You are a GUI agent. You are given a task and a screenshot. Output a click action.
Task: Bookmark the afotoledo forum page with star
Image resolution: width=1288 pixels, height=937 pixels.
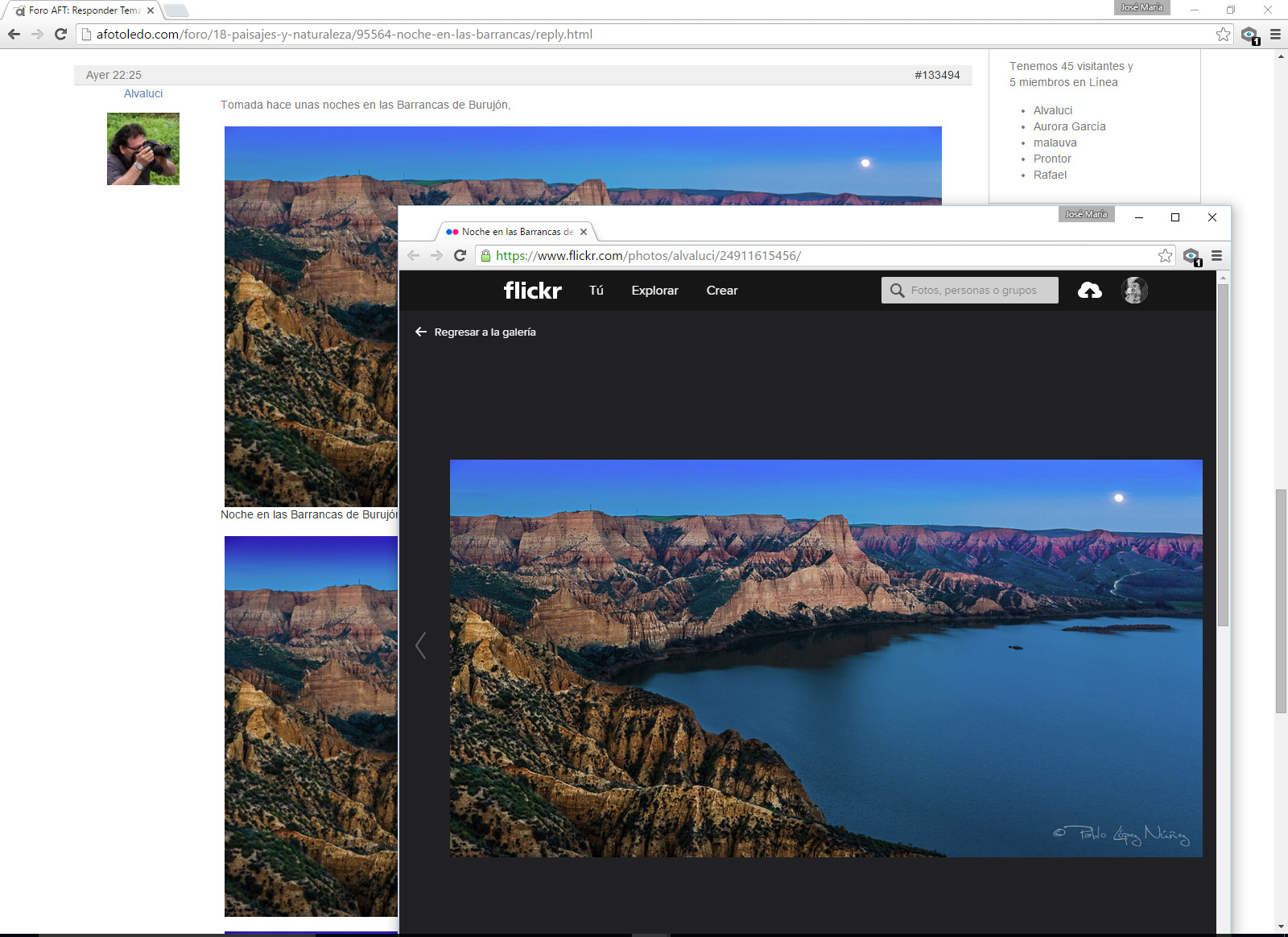coord(1223,35)
